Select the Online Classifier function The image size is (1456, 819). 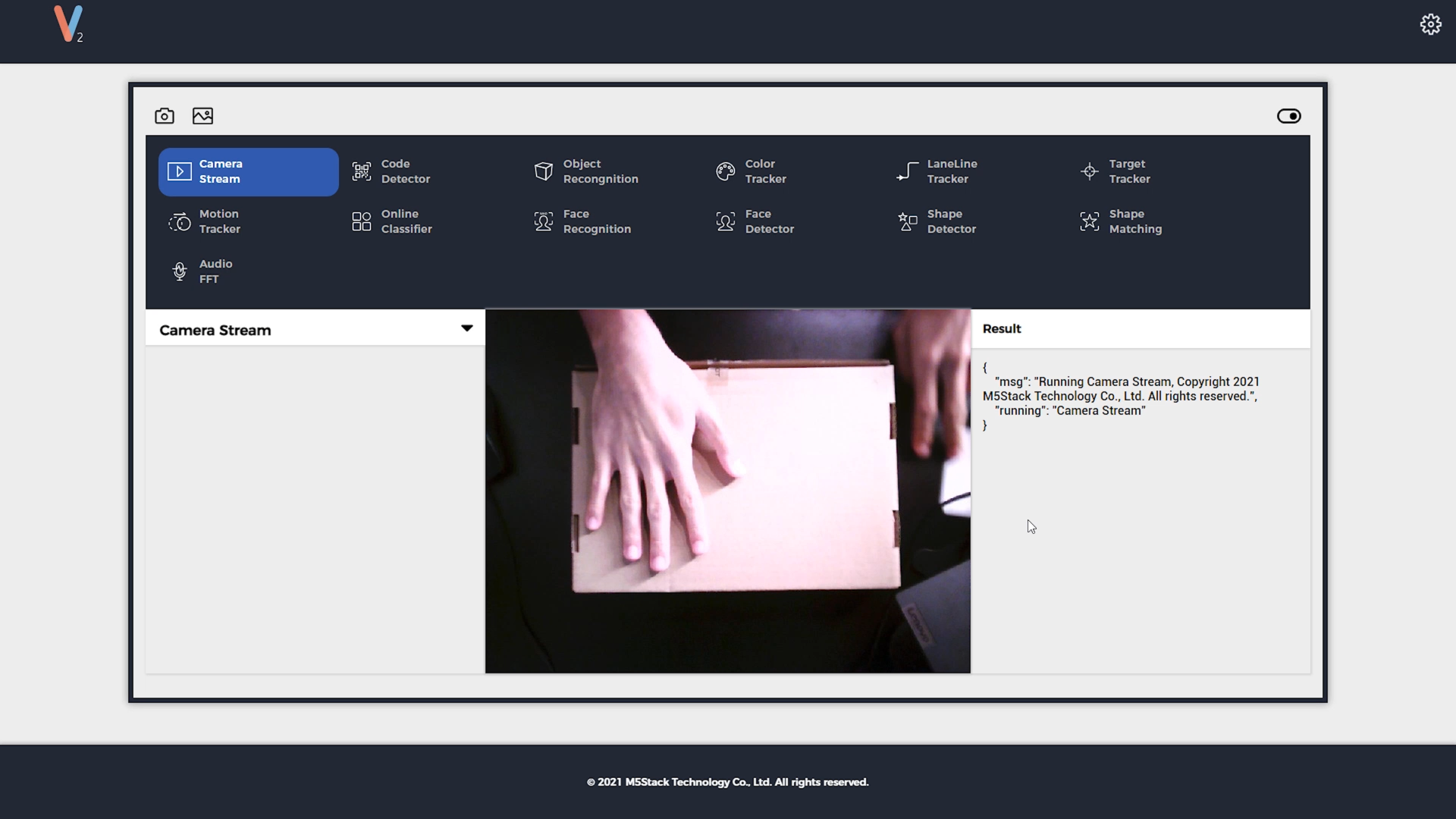(406, 221)
